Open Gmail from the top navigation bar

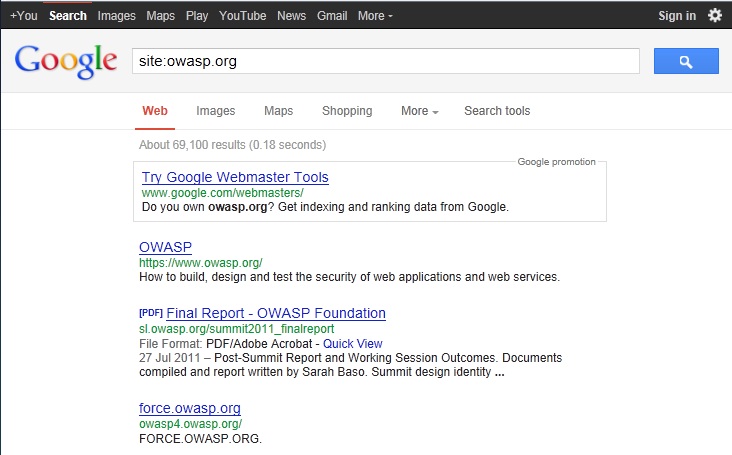(332, 16)
